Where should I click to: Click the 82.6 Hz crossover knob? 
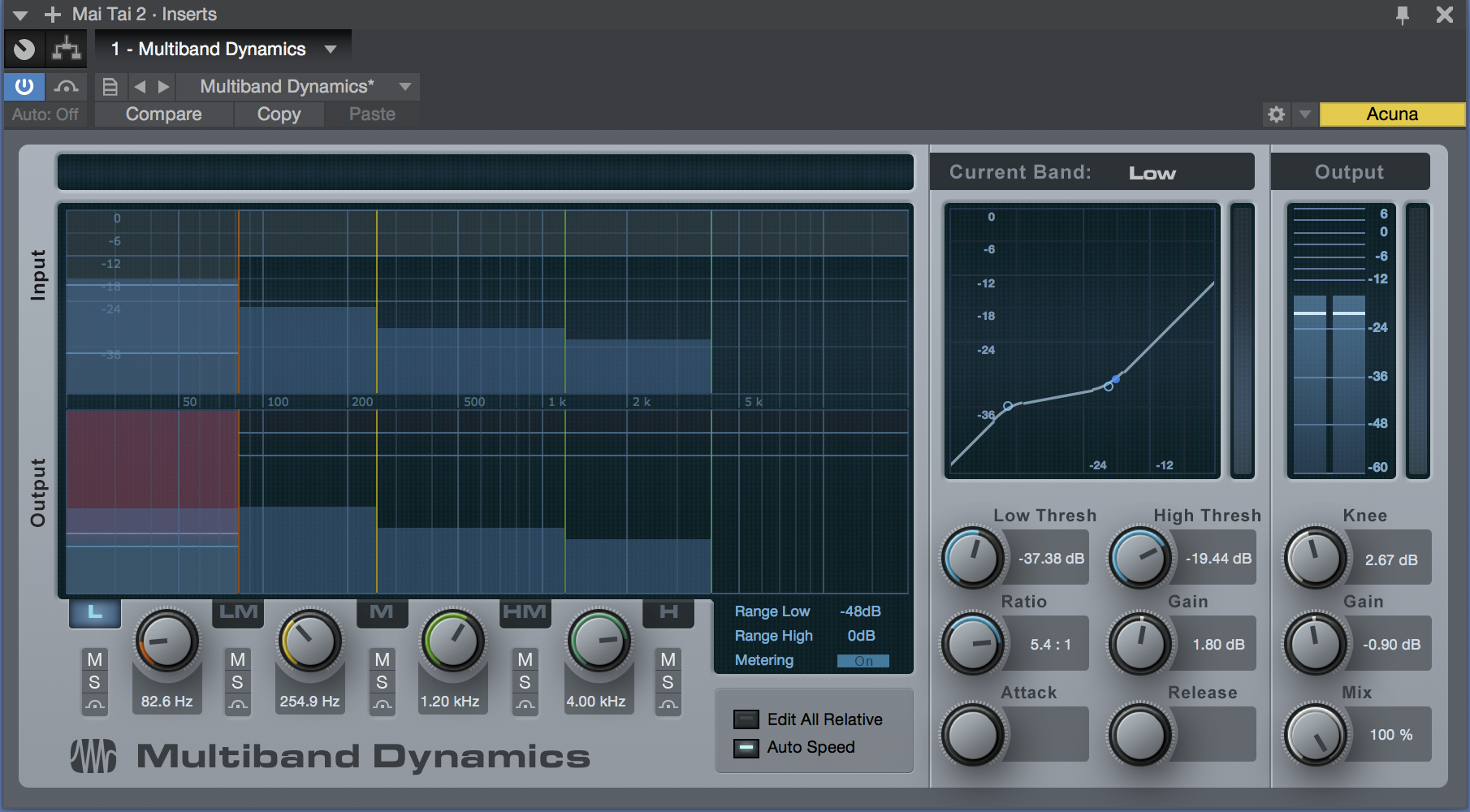166,641
